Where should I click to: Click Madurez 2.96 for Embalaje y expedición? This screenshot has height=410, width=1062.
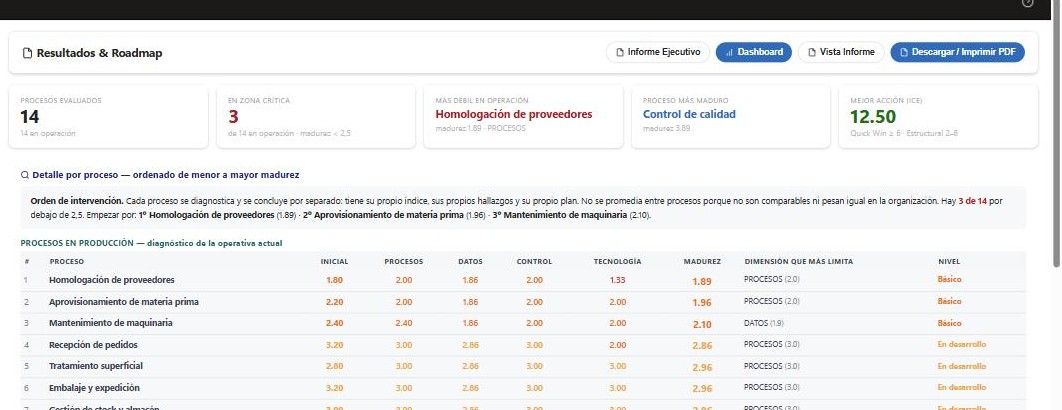coord(702,389)
